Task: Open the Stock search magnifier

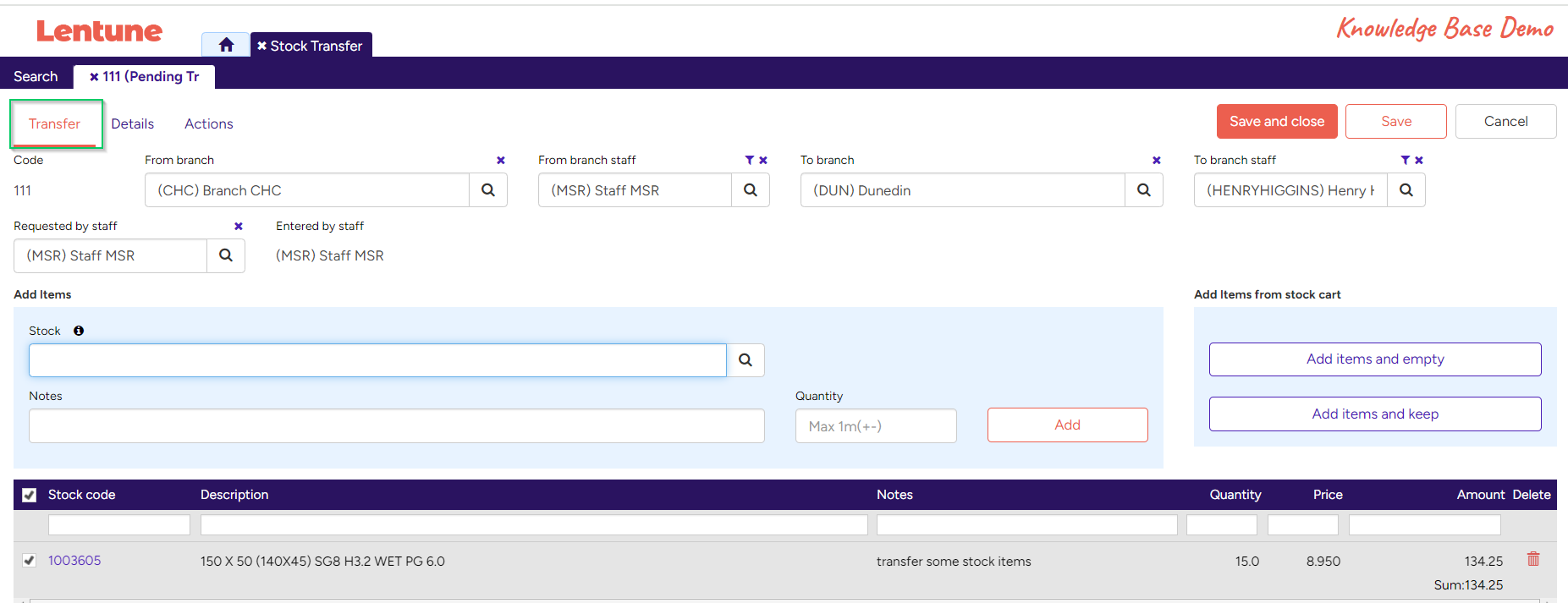Action: (745, 360)
